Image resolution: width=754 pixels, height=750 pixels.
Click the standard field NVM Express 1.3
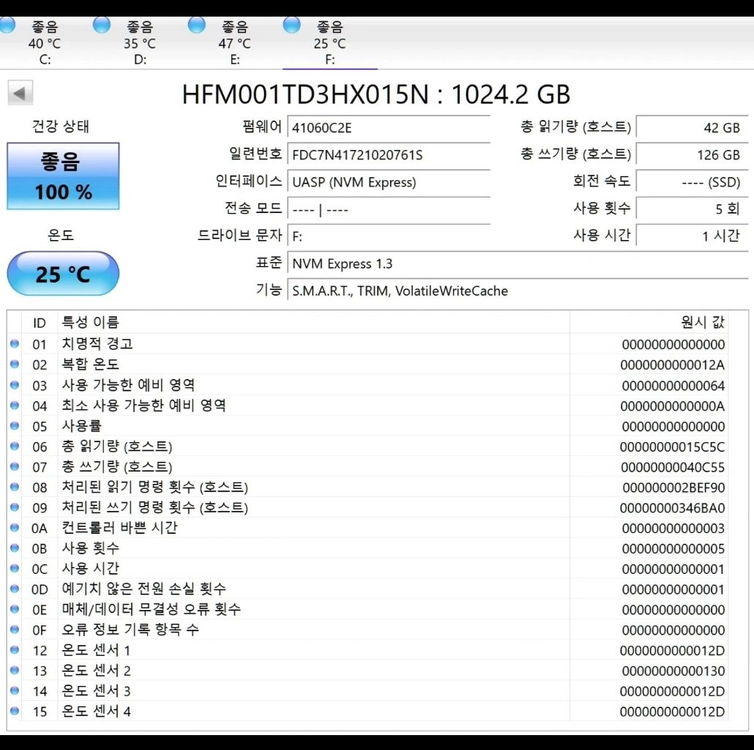(x=518, y=263)
